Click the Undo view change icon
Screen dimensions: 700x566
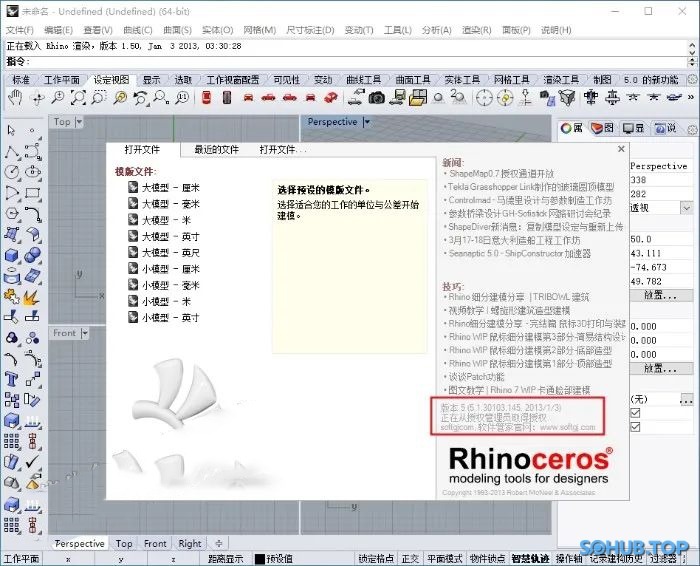click(141, 98)
